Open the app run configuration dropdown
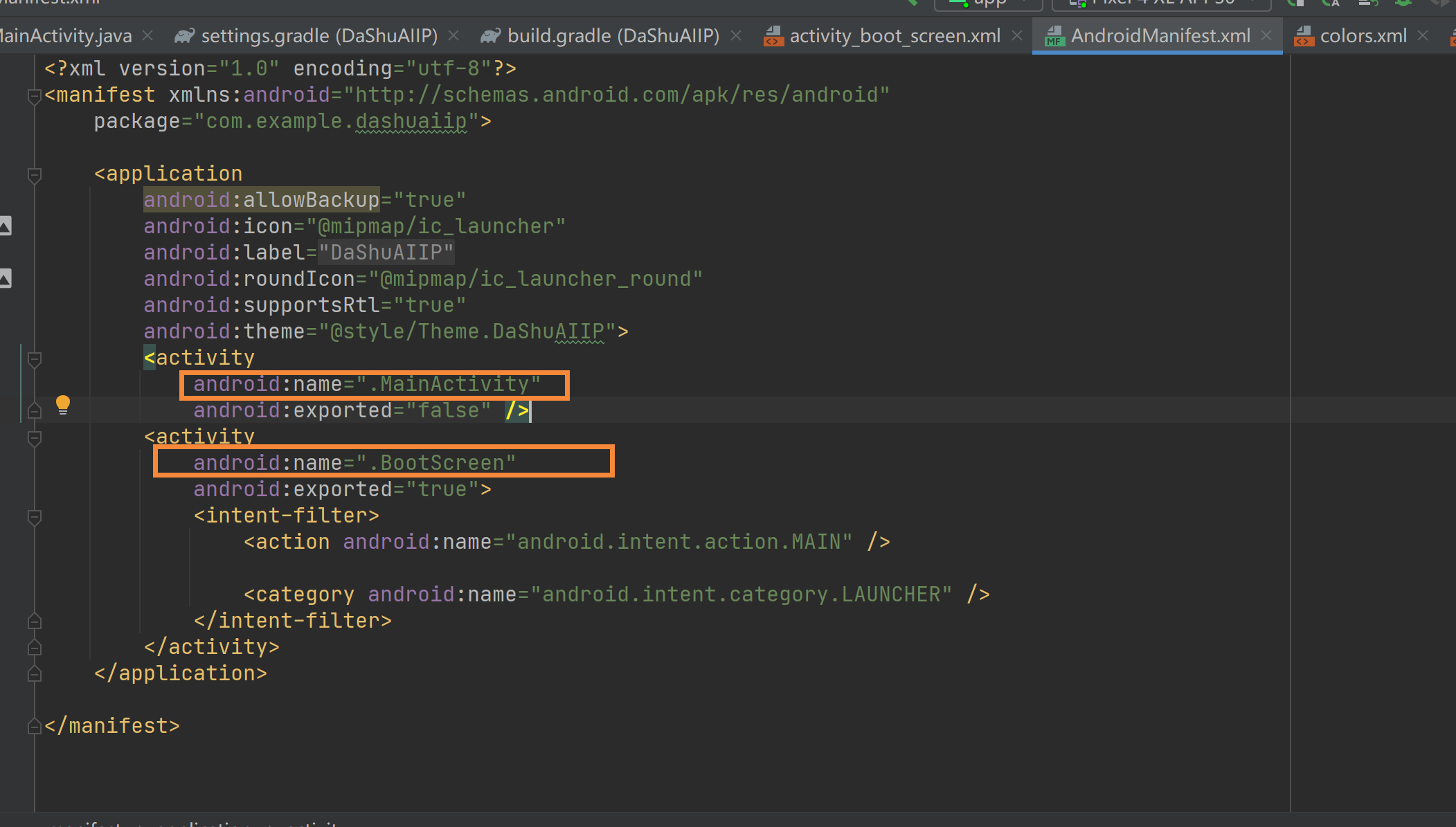Image resolution: width=1456 pixels, height=827 pixels. click(x=989, y=3)
